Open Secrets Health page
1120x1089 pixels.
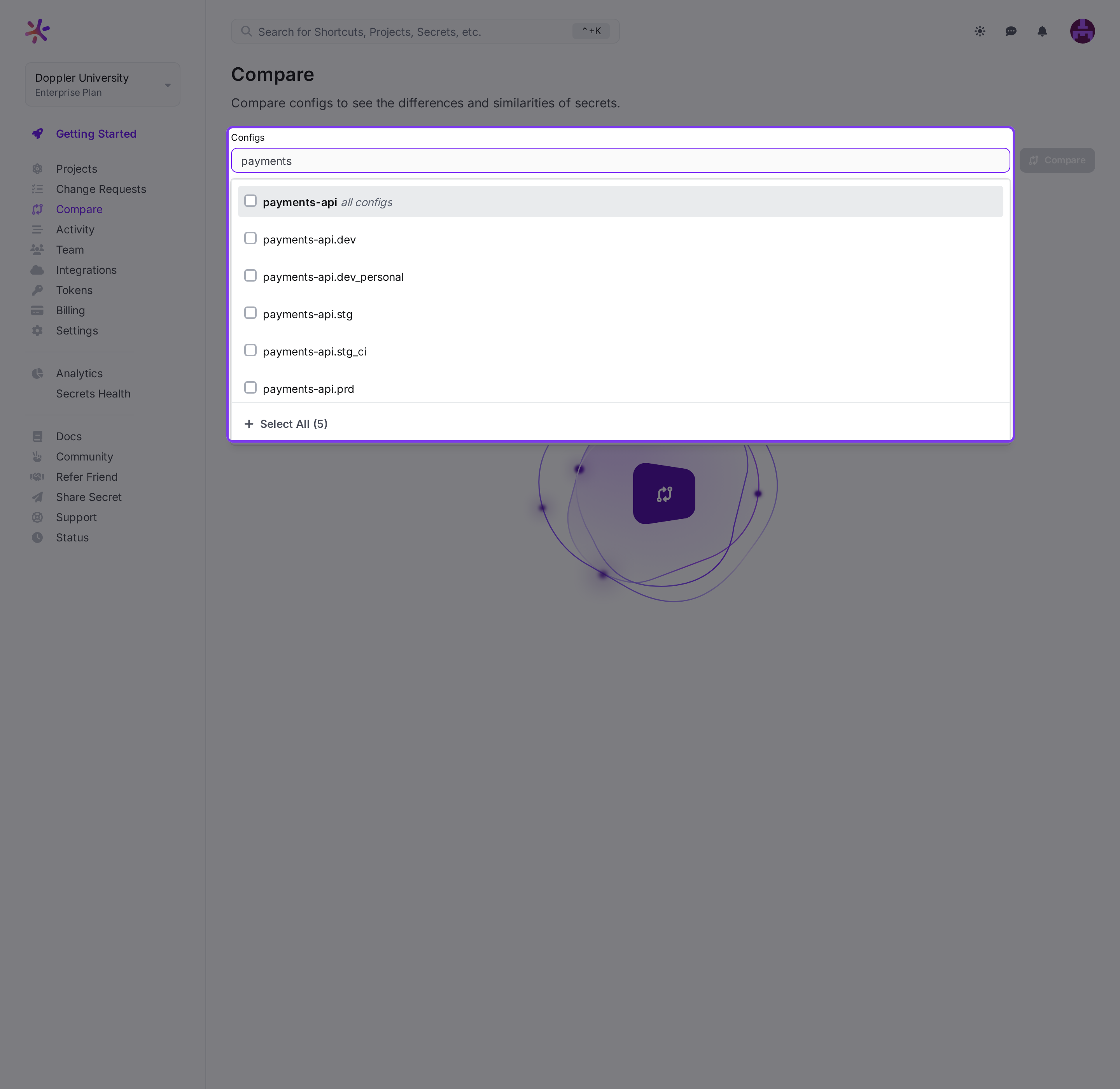click(93, 394)
